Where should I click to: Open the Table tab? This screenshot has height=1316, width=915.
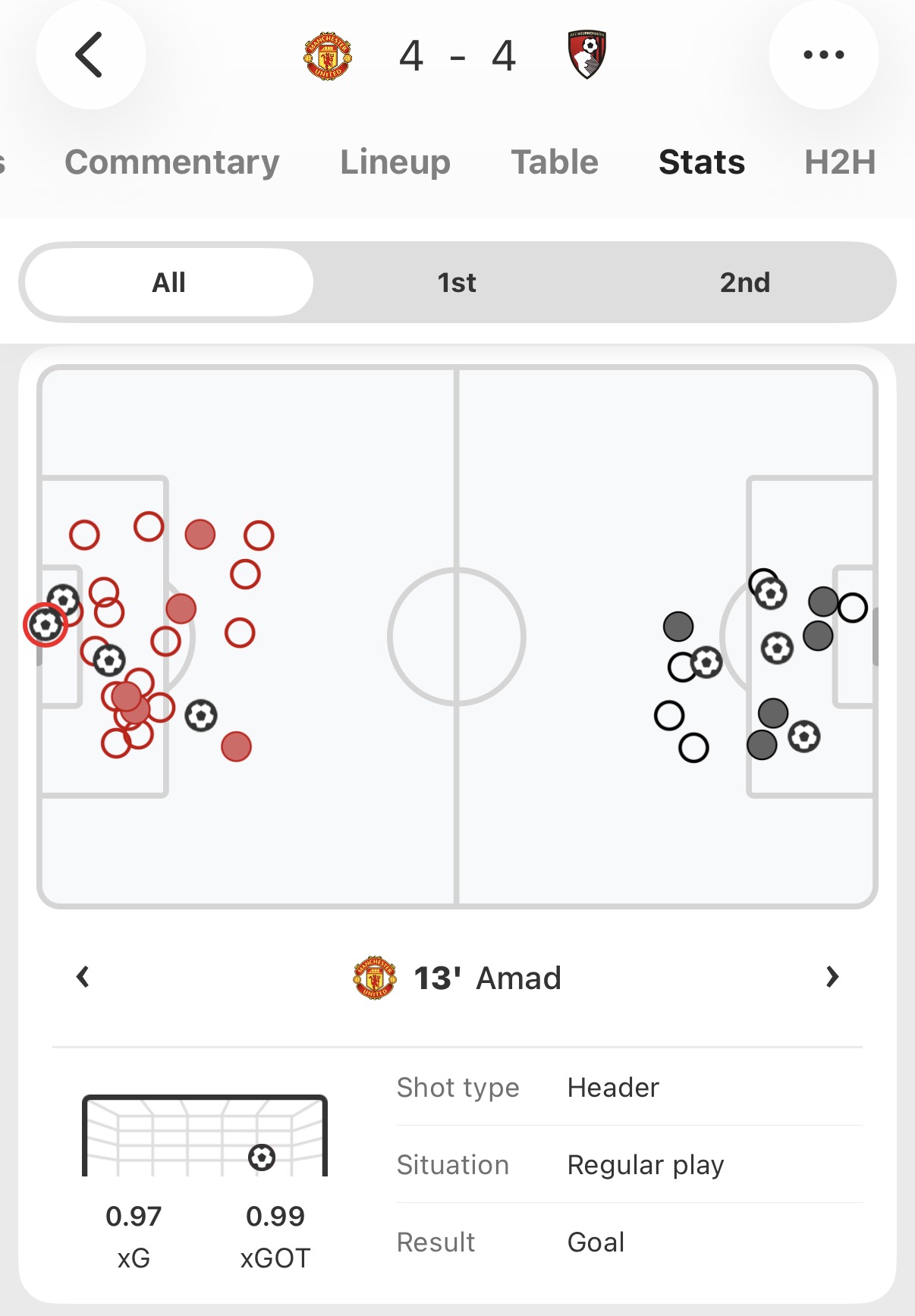pos(555,162)
